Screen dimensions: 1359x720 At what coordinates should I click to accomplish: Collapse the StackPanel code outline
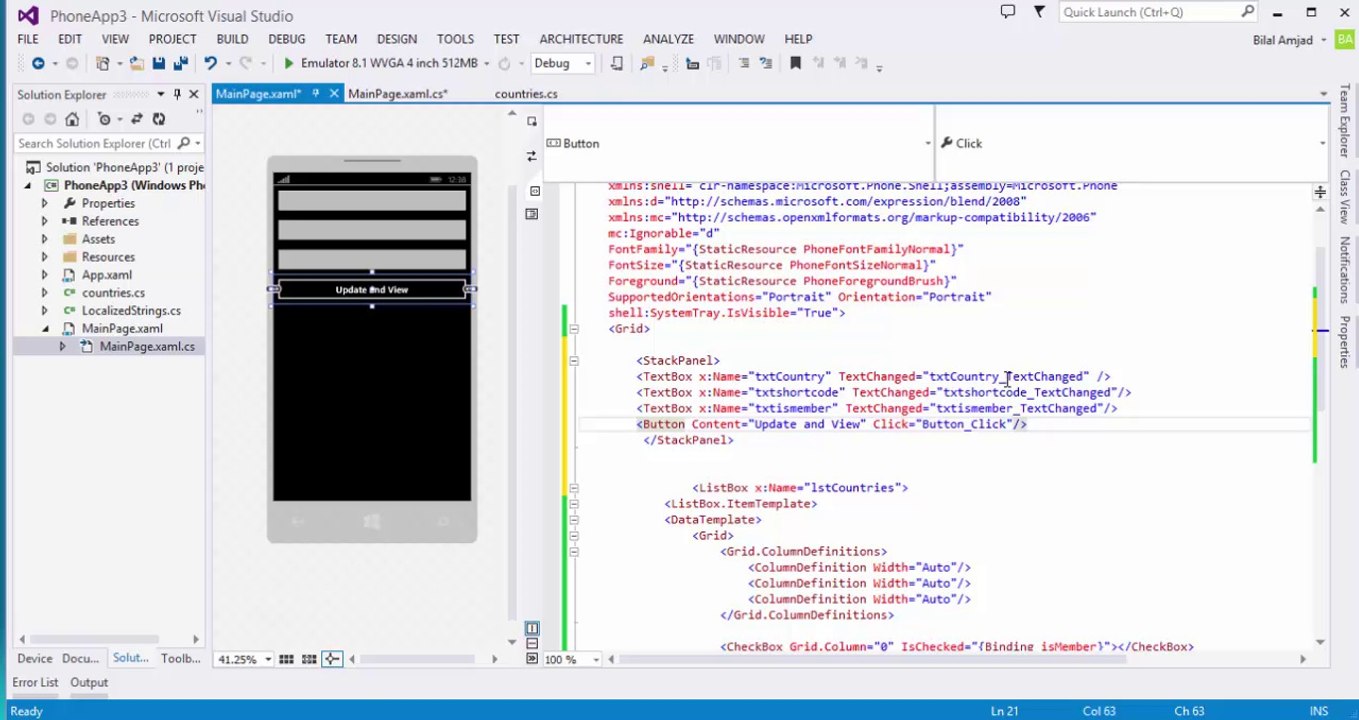click(x=574, y=360)
